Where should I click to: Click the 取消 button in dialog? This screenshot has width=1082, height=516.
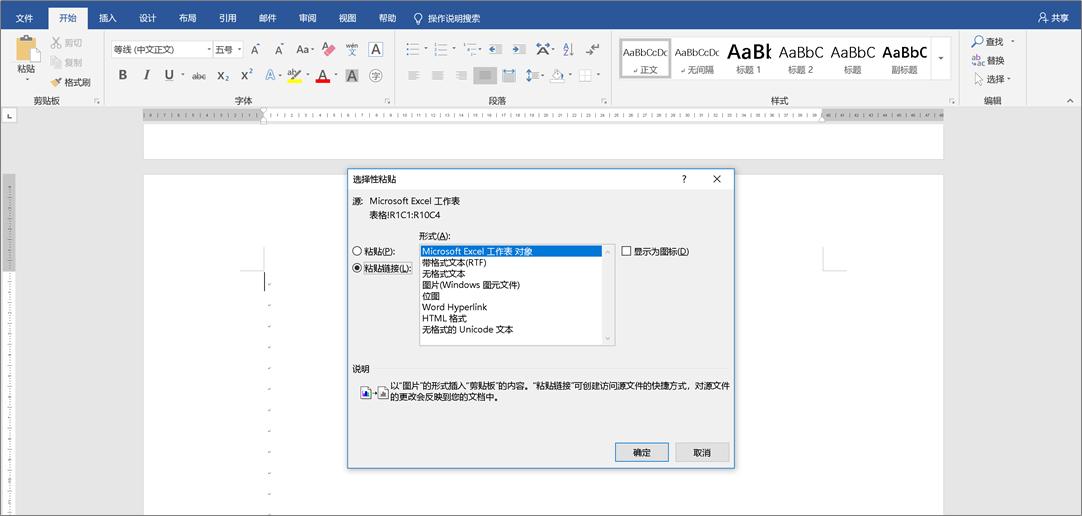pyautogui.click(x=701, y=453)
